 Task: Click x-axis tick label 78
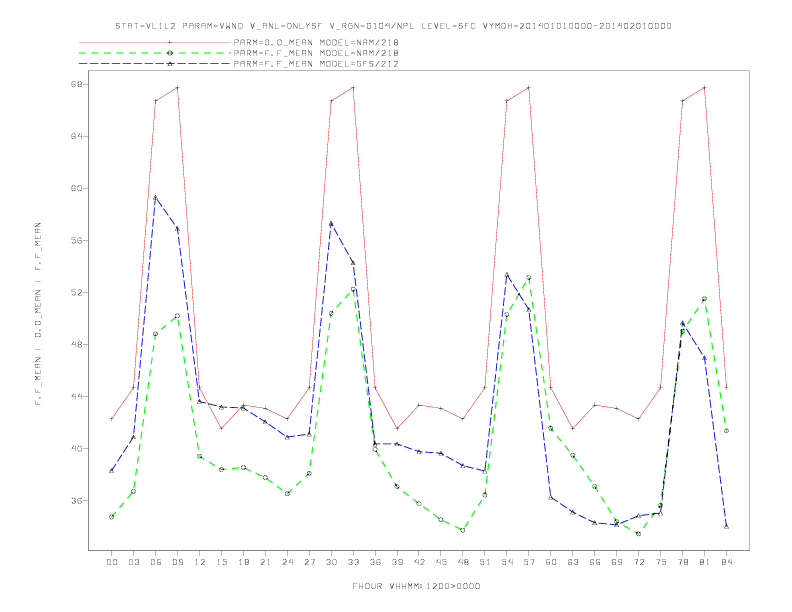pyautogui.click(x=682, y=562)
